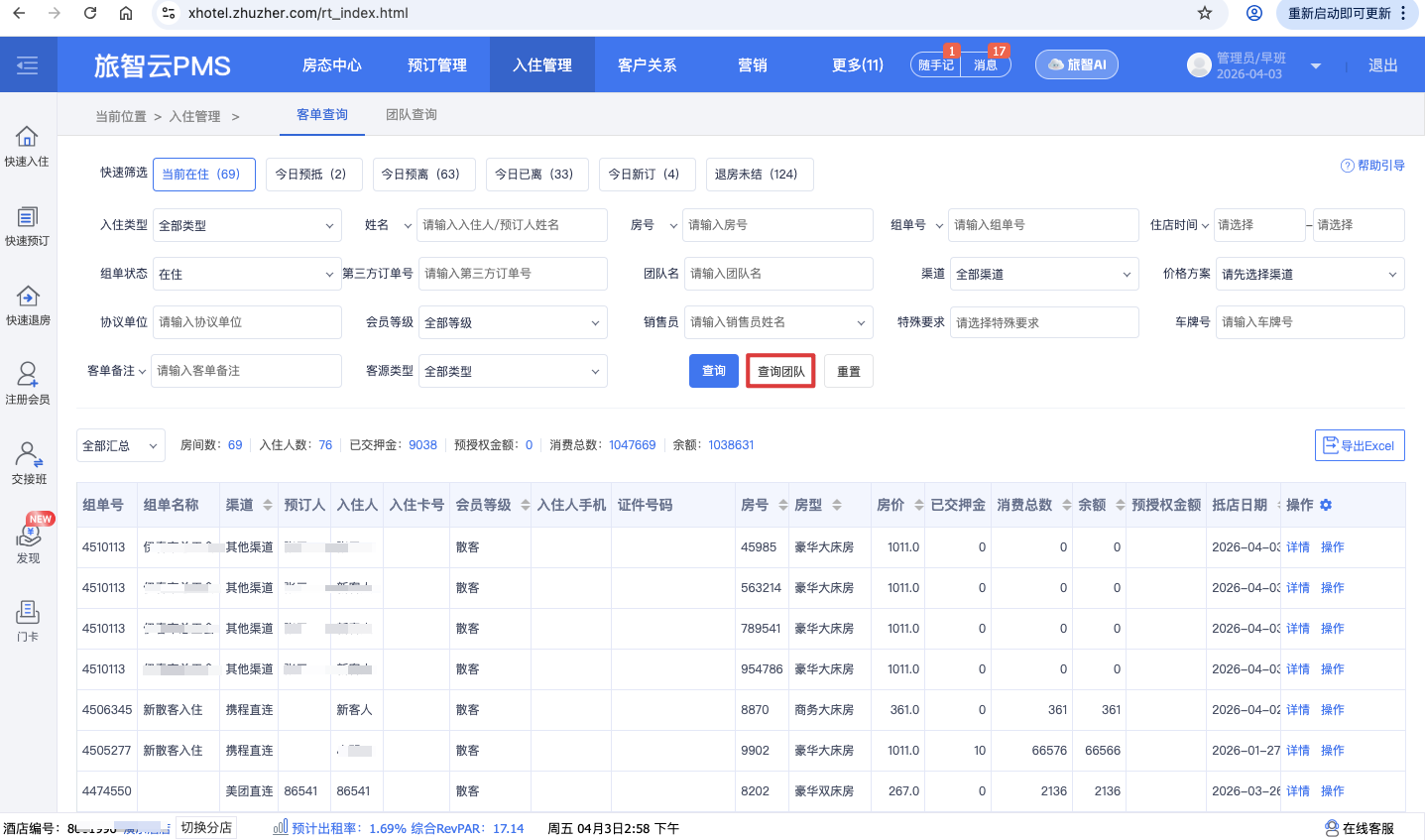
Task: Open 快速入住 in the left sidebar
Action: pyautogui.click(x=27, y=146)
